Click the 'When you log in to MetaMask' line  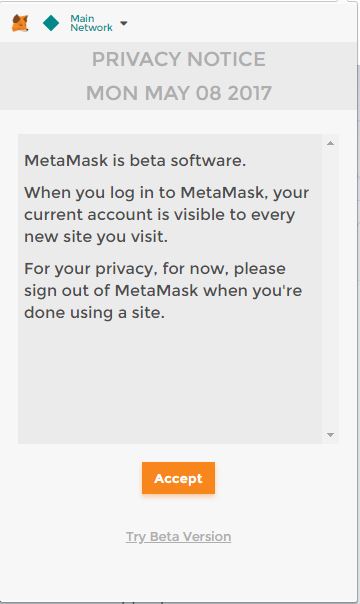coord(166,193)
